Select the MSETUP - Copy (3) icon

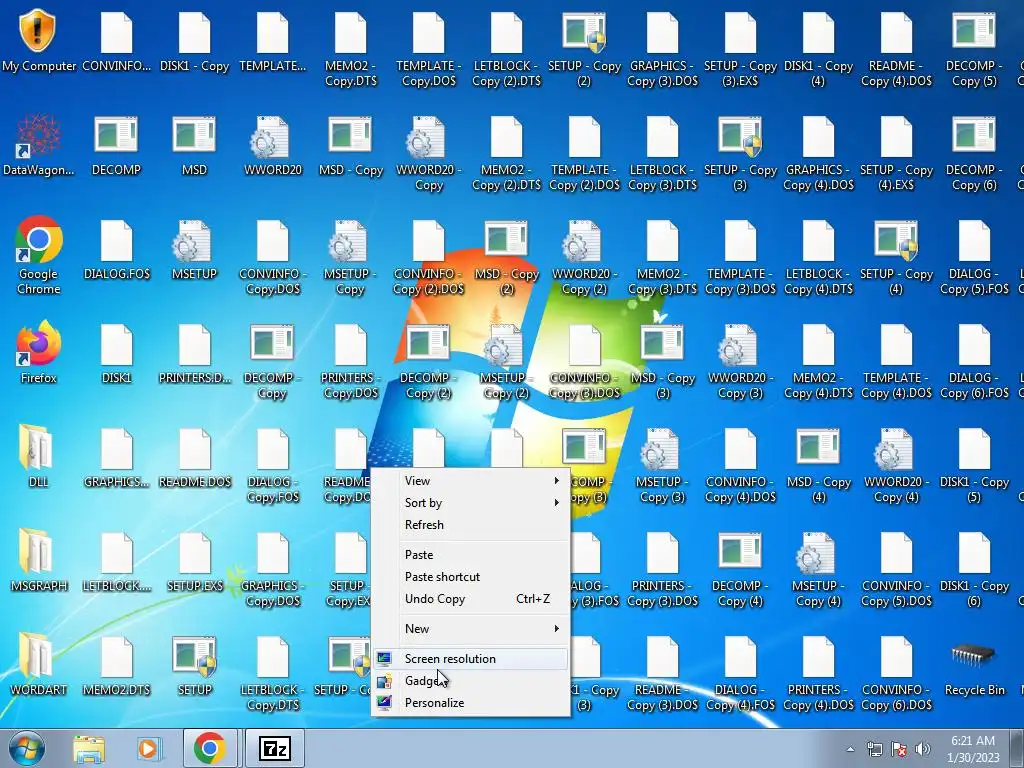662,464
